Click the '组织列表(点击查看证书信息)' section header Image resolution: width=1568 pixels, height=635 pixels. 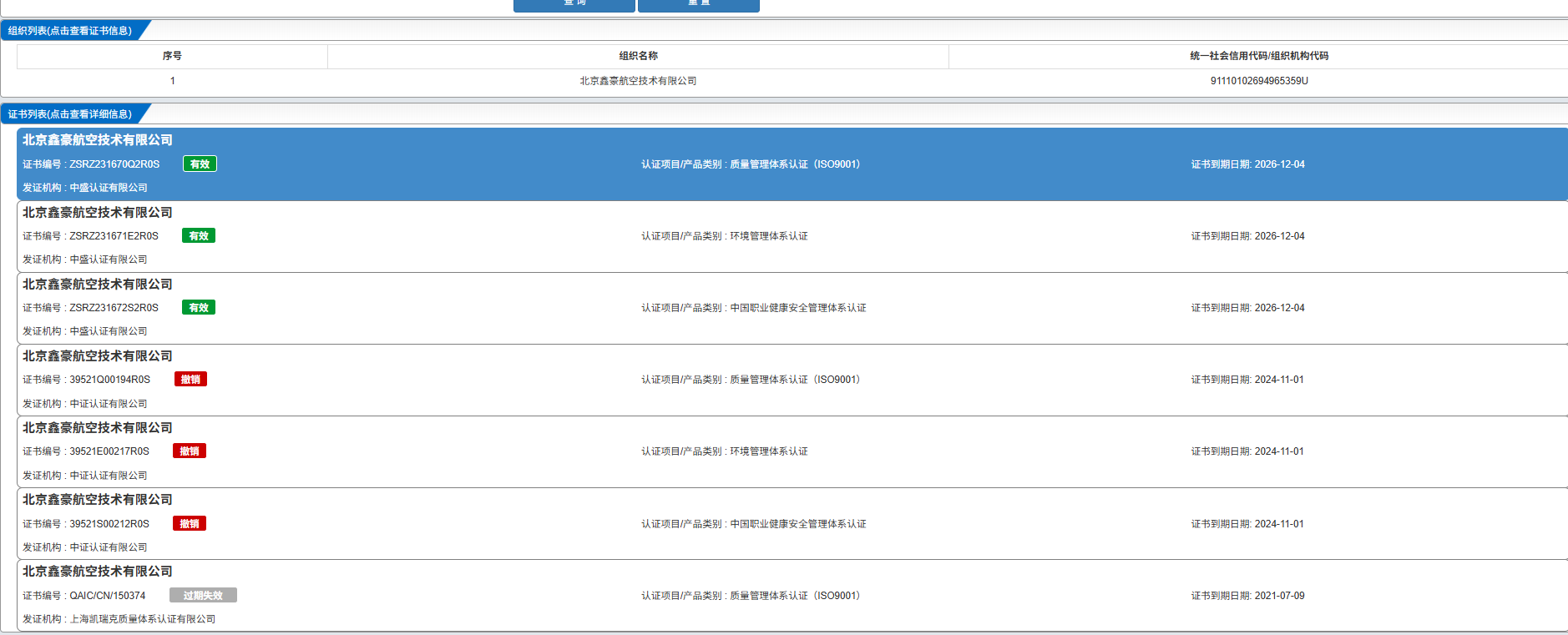pos(70,31)
